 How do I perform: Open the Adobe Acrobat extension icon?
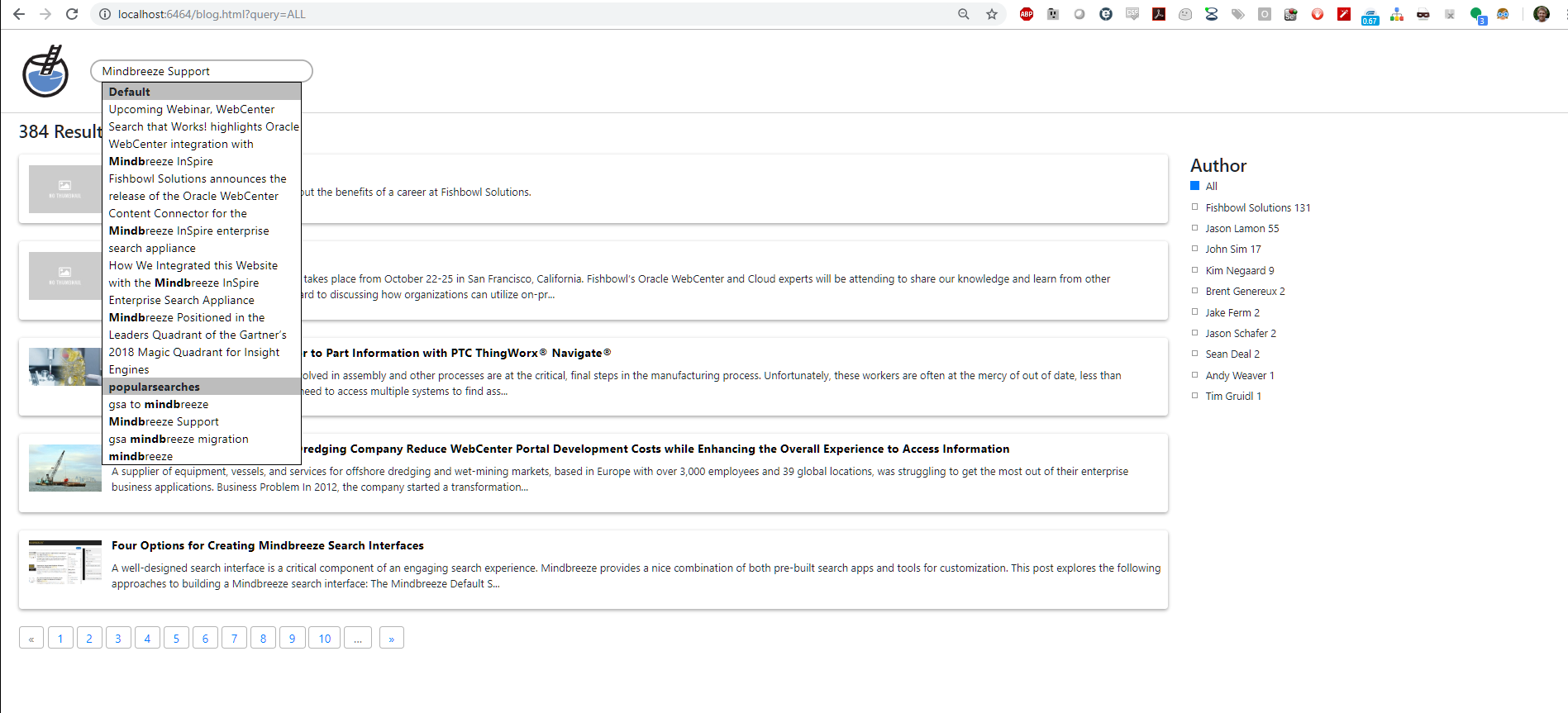pos(1159,14)
